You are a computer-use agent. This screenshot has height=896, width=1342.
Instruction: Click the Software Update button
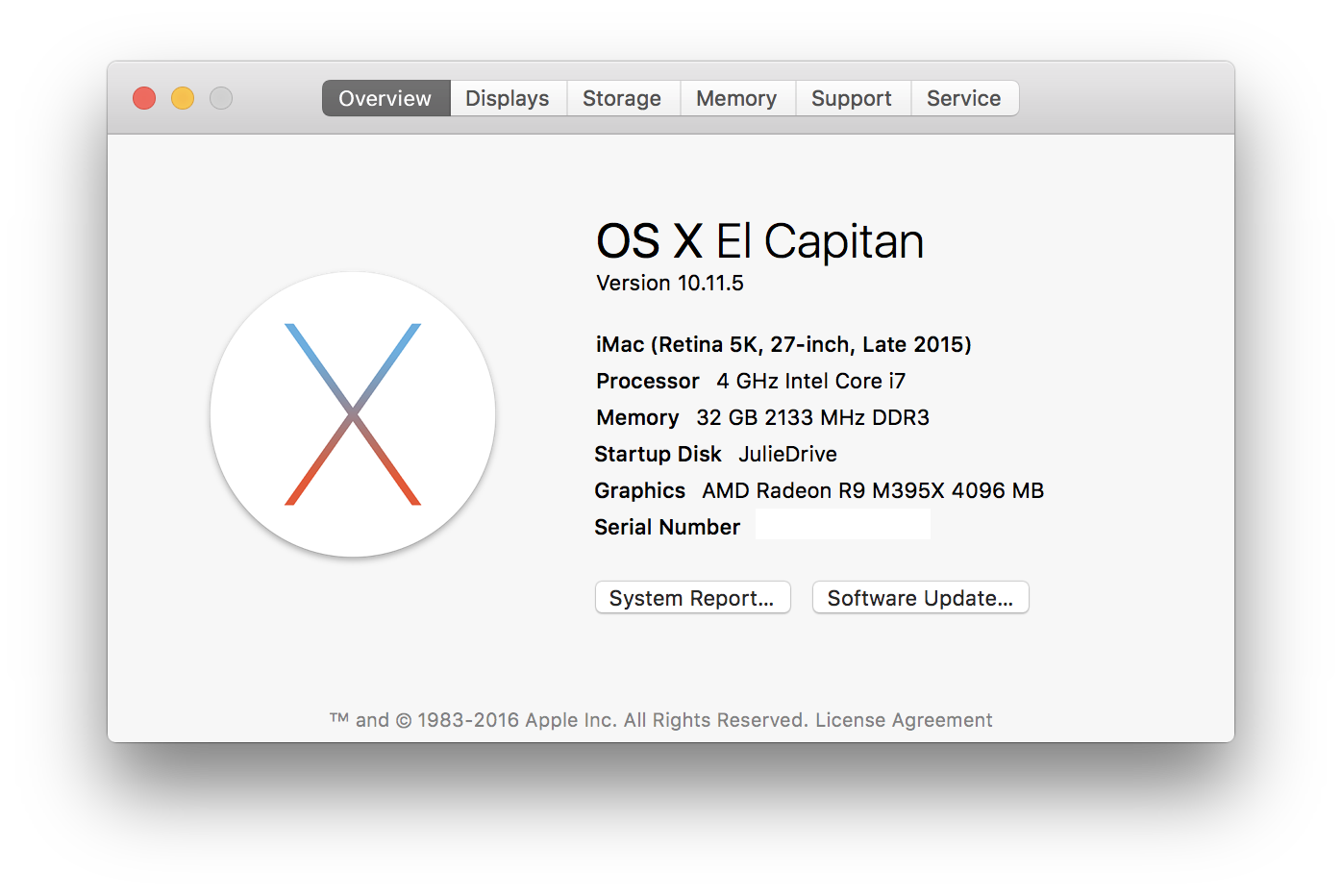(921, 597)
